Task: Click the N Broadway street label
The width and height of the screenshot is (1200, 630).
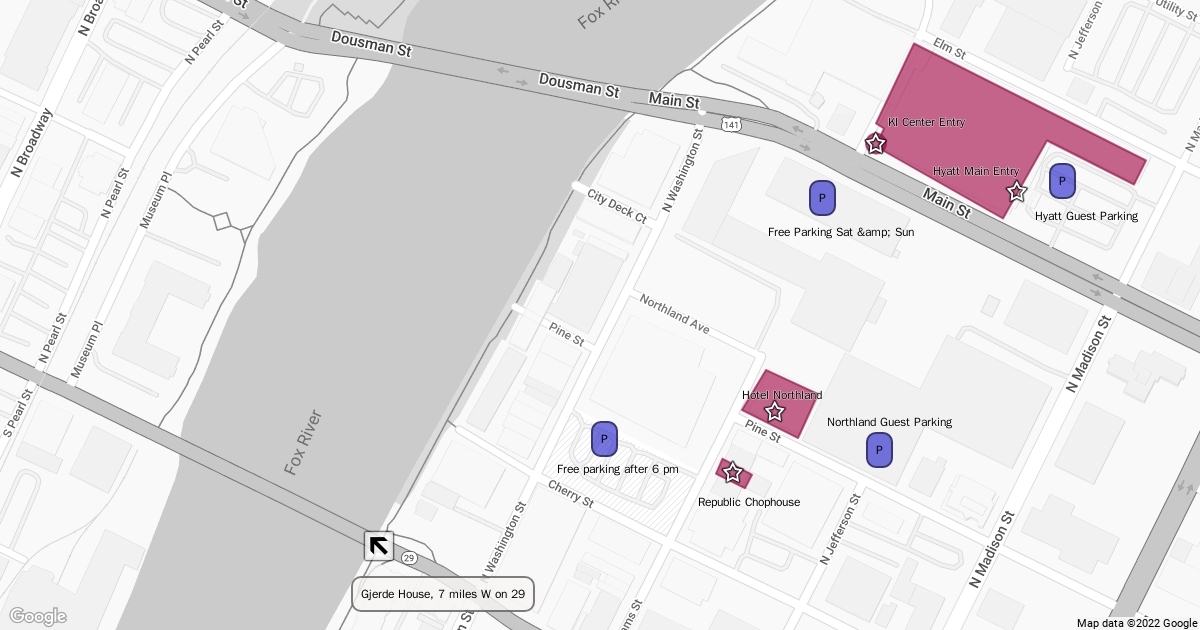Action: pyautogui.click(x=31, y=142)
